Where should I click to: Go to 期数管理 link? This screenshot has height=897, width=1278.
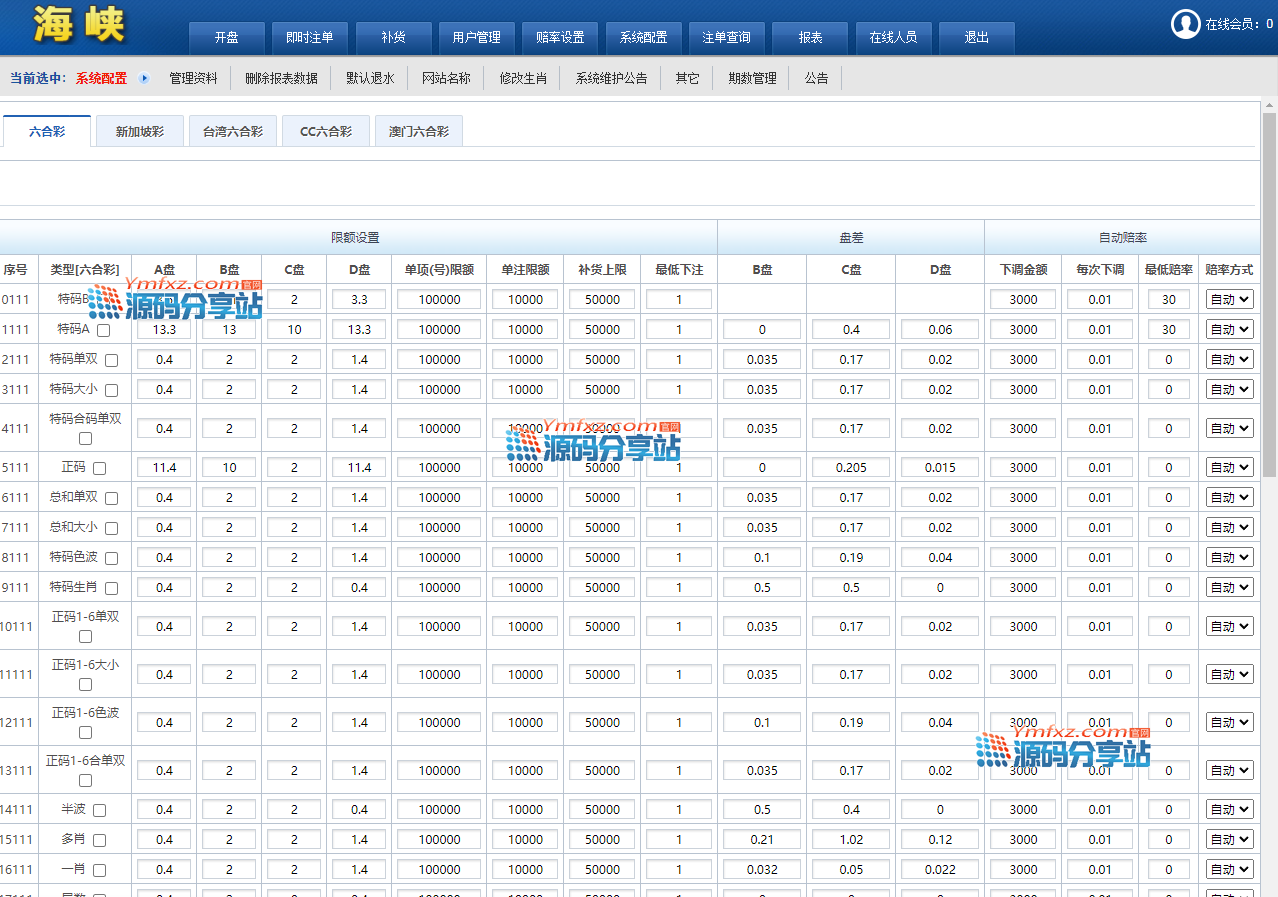tap(752, 78)
